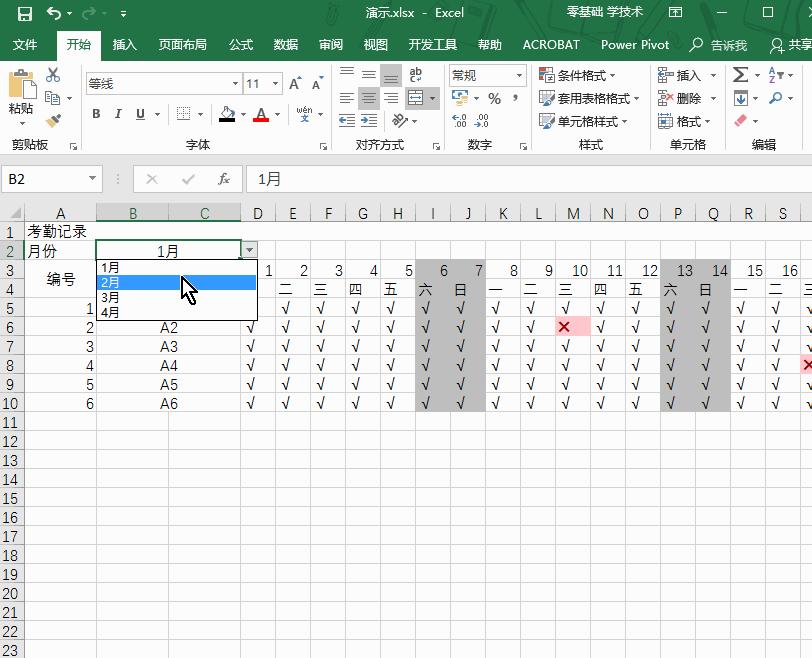Screen dimensions: 812x658
Task: Click the AutoSum sigma icon
Action: pyautogui.click(x=740, y=75)
